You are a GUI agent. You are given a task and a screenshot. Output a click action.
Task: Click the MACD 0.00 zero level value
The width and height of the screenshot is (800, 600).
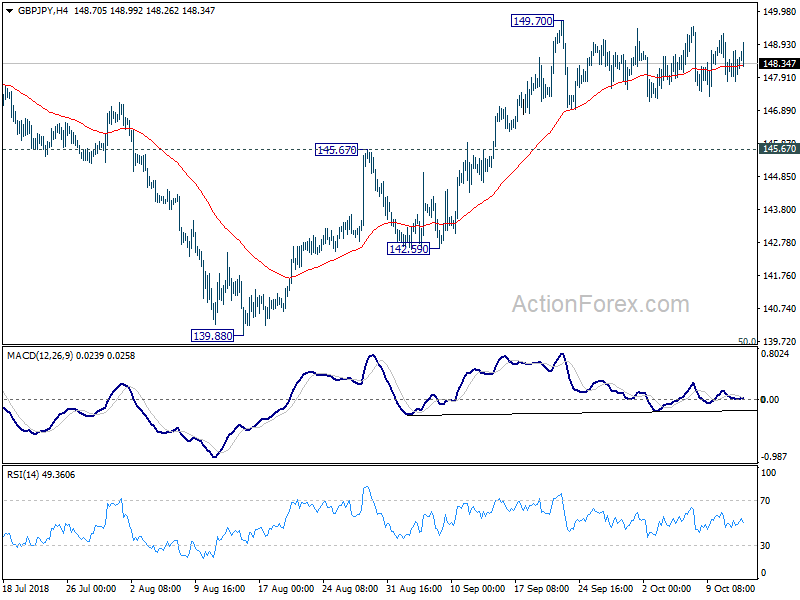[769, 399]
